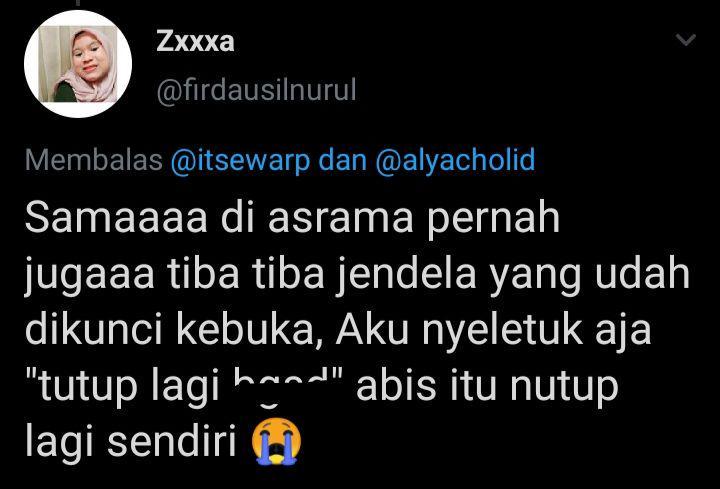Click the loudly crying face emoji
The image size is (720, 489).
(277, 441)
